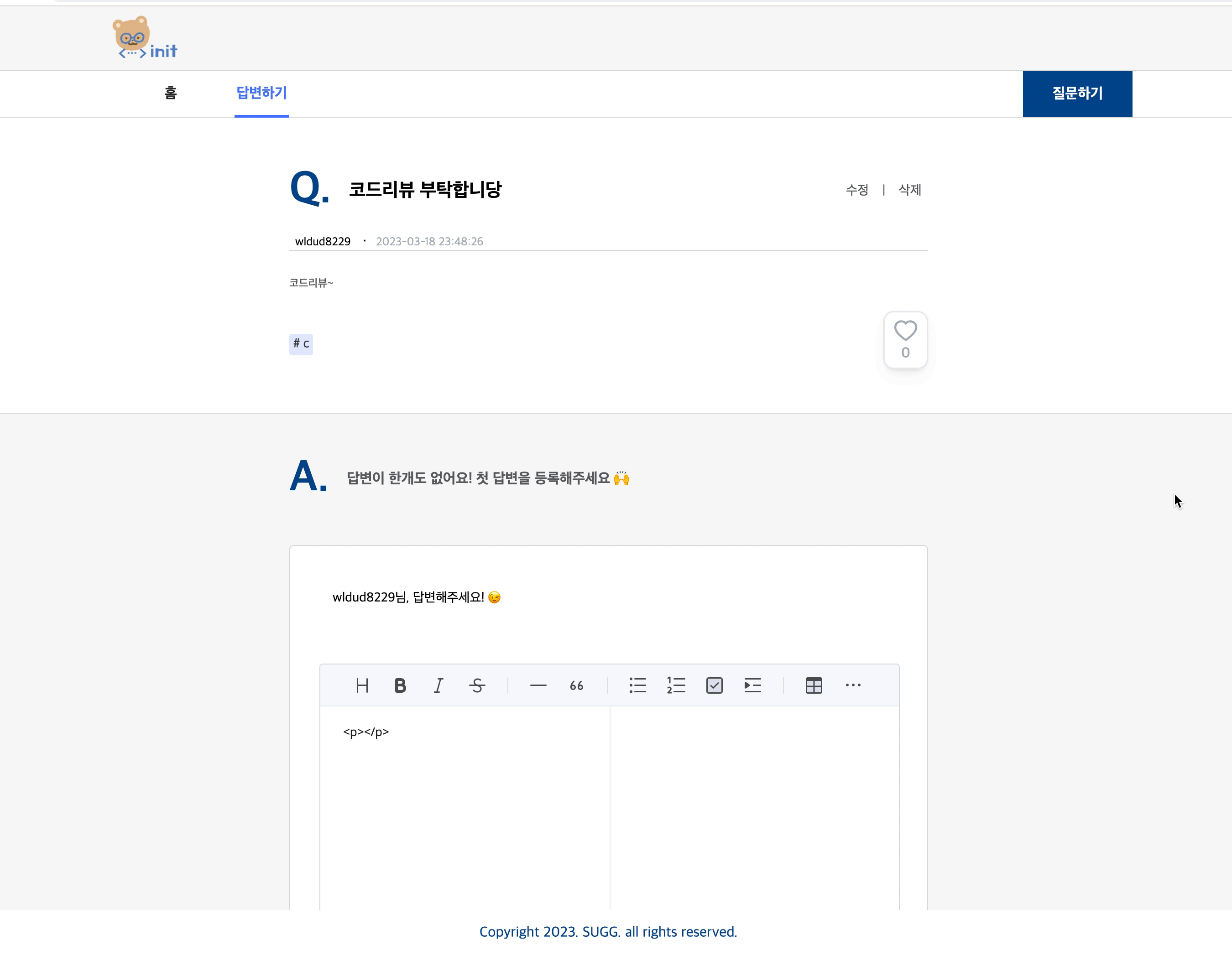
Task: Toggle Strikethrough formatting in editor
Action: click(x=477, y=685)
